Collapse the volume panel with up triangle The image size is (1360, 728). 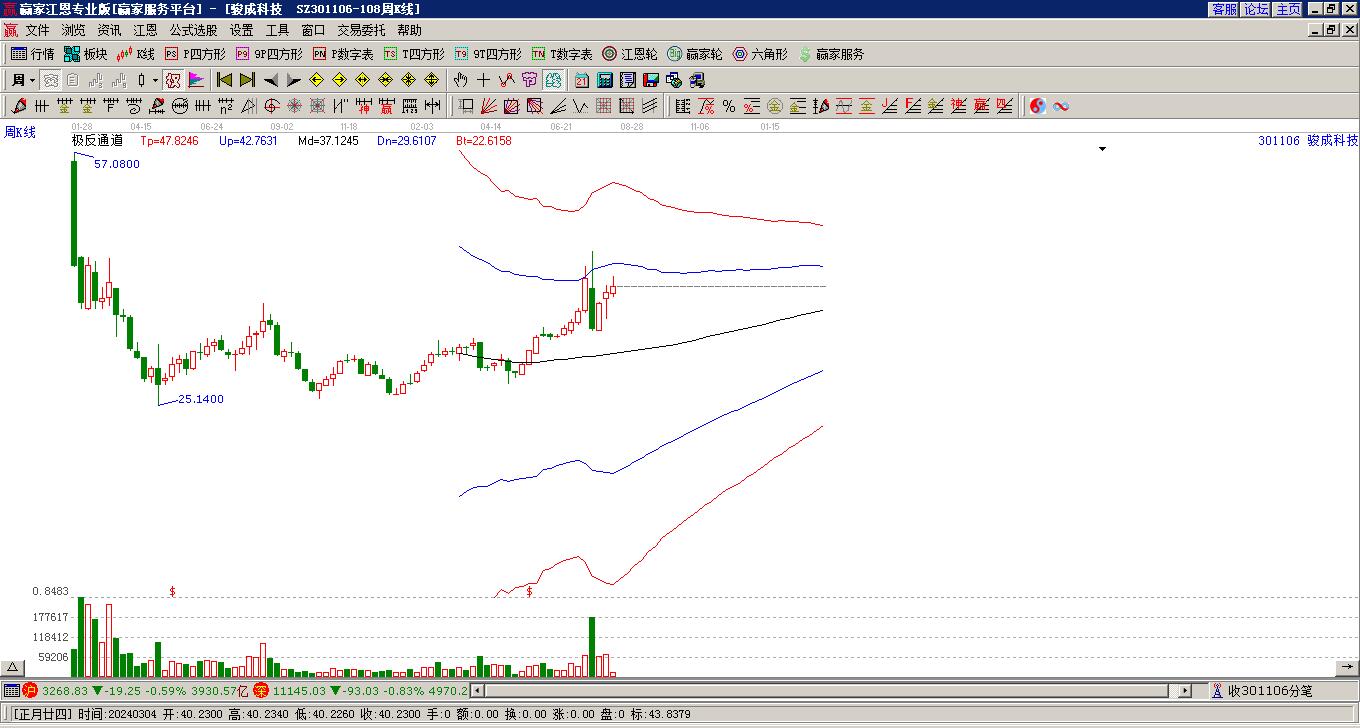tap(12, 668)
